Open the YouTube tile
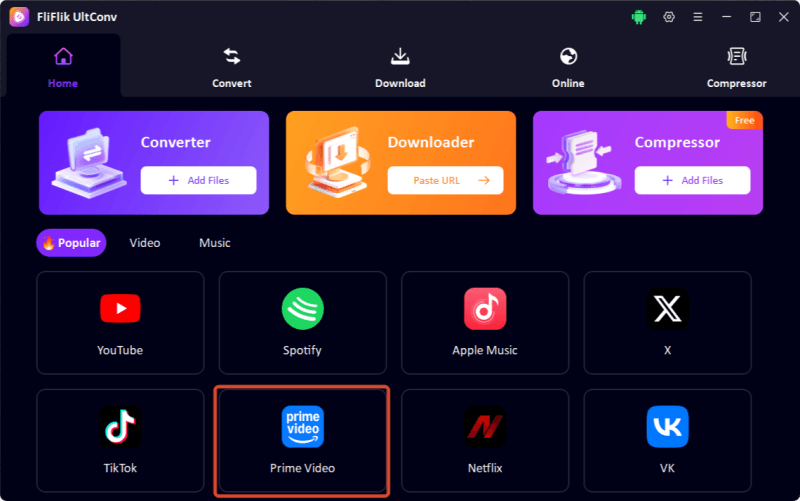Image resolution: width=800 pixels, height=501 pixels. pos(120,322)
